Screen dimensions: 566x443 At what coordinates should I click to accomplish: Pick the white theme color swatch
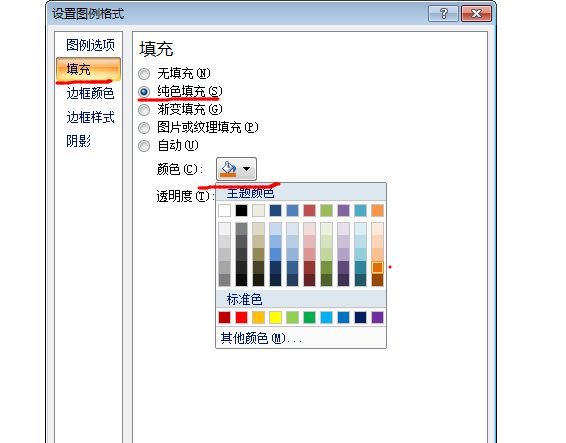[225, 210]
